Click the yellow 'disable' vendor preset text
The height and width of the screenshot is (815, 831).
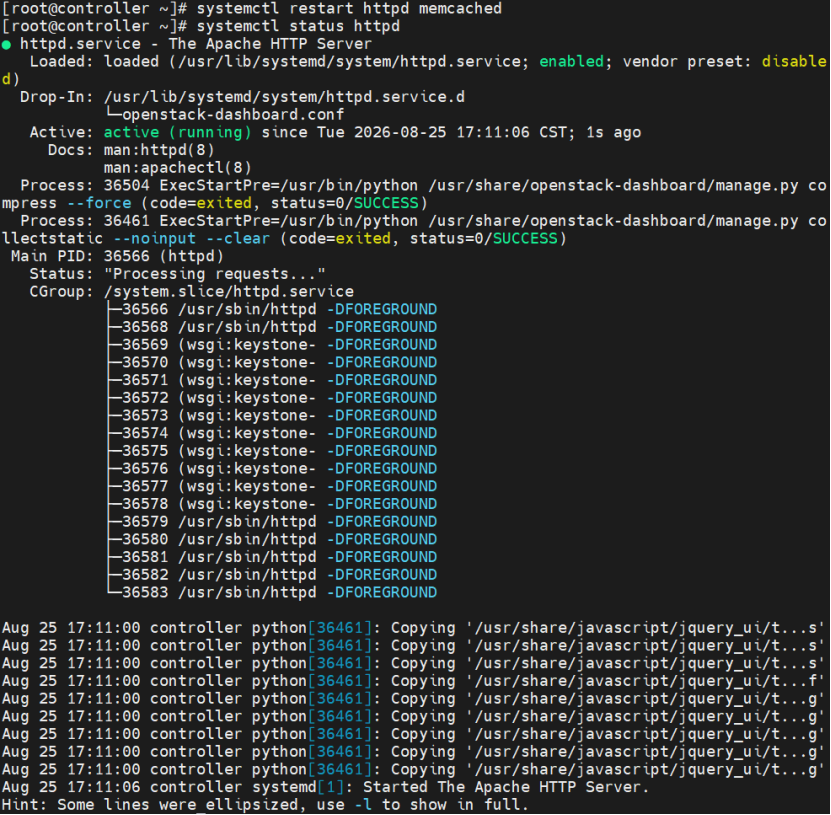(794, 61)
